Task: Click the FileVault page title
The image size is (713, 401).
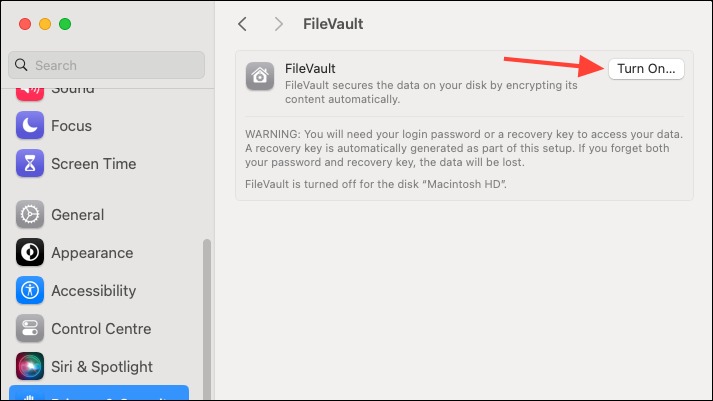Action: (x=333, y=24)
